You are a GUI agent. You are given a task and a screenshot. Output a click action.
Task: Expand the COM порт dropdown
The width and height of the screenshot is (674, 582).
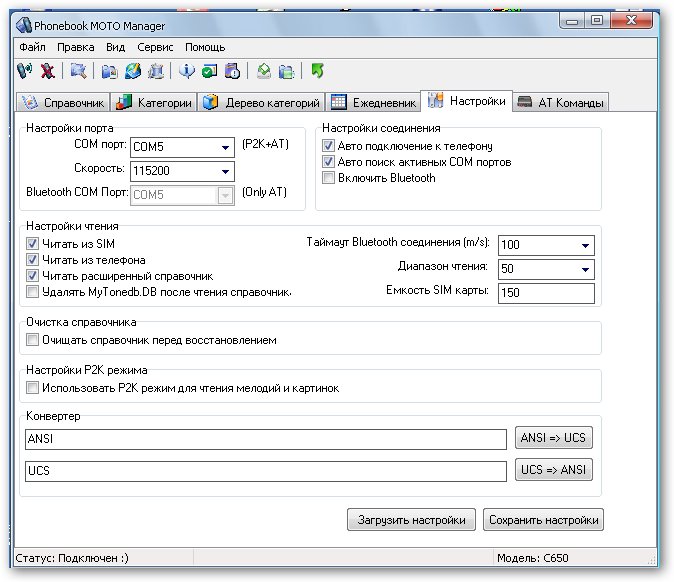[x=225, y=147]
